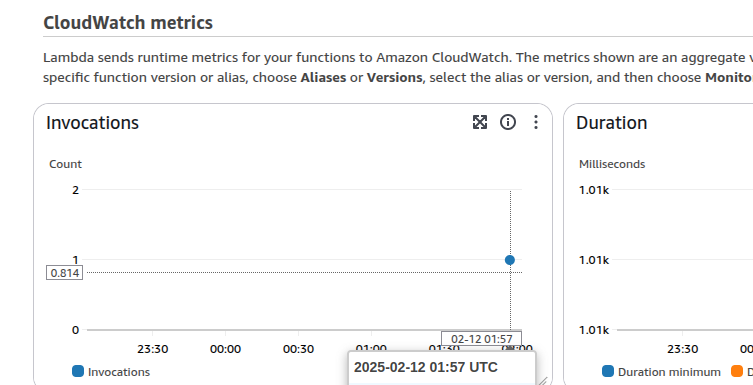The height and width of the screenshot is (385, 753).
Task: Click the Duration widget title
Action: (611, 123)
